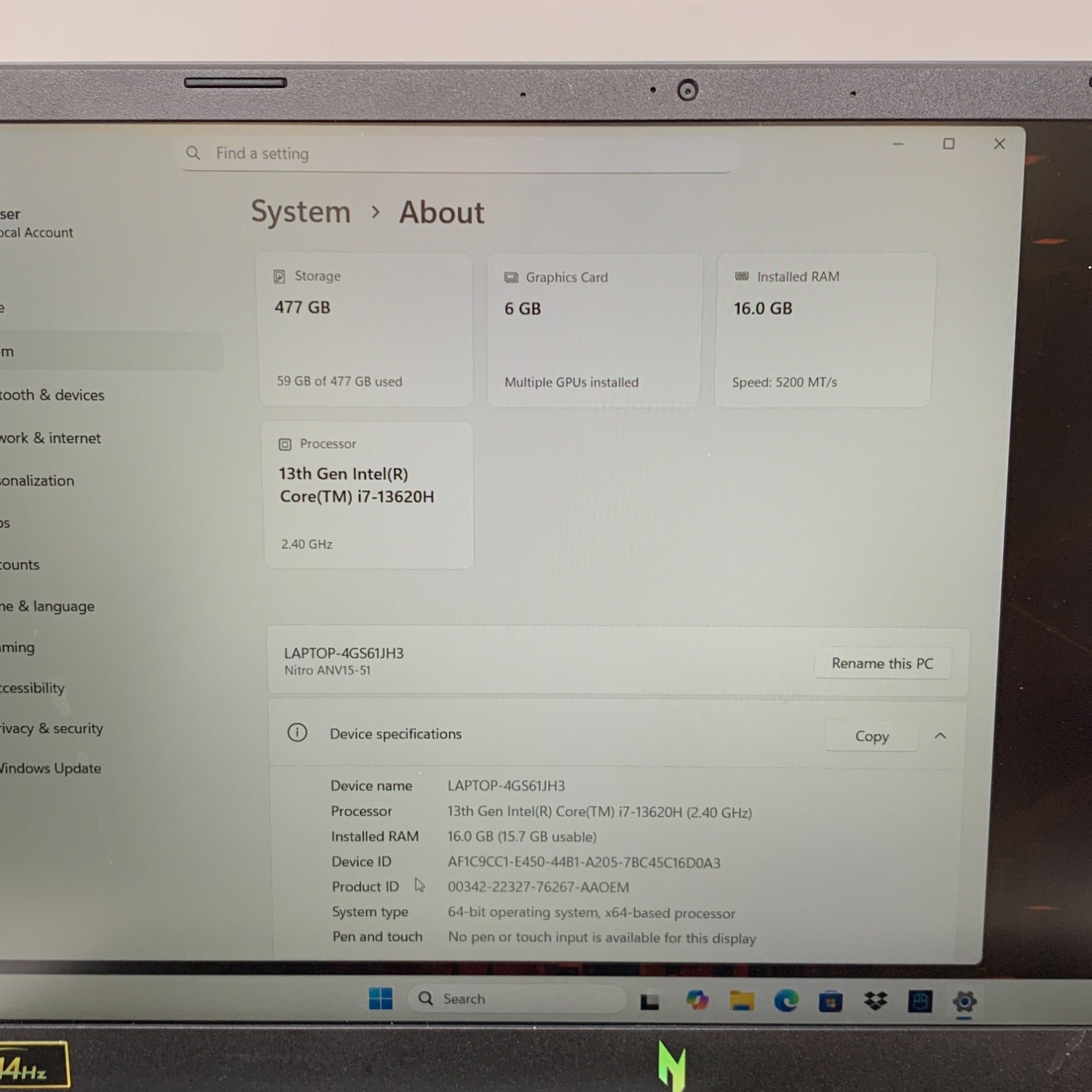This screenshot has width=1092, height=1092.
Task: Rename this PC button
Action: coord(882,663)
